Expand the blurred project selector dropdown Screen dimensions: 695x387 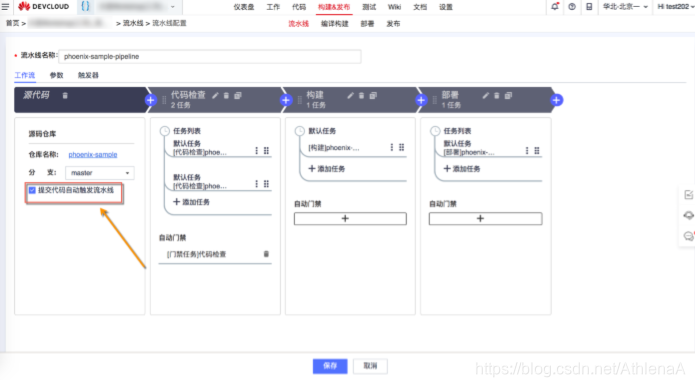point(172,7)
